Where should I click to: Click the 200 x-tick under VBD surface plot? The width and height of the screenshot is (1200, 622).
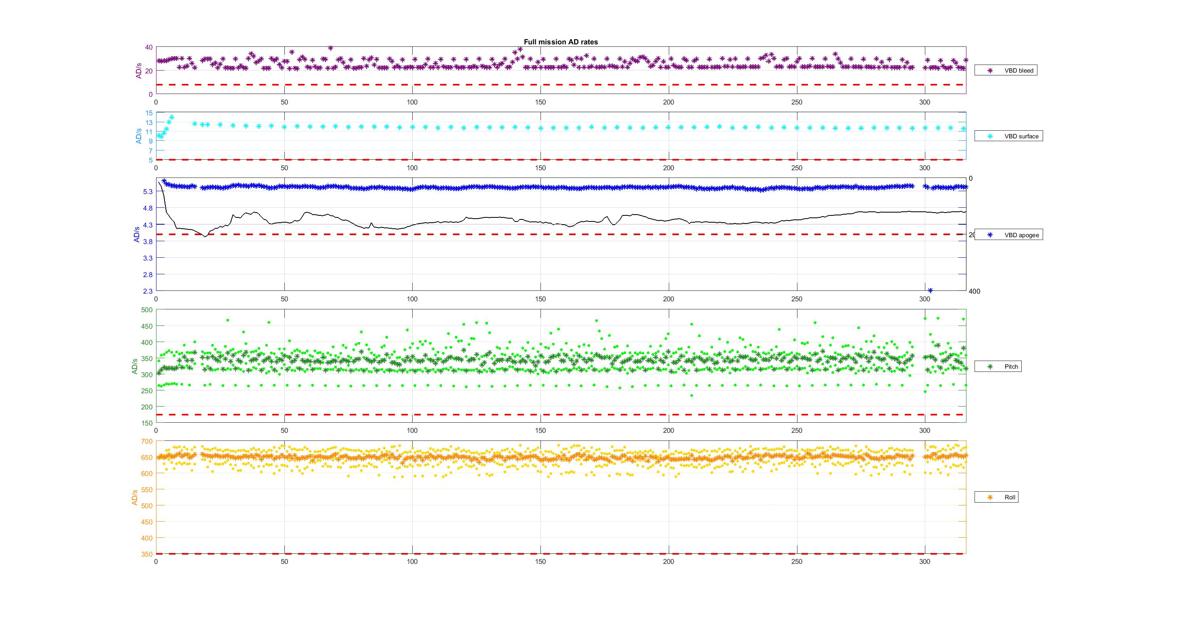[668, 168]
